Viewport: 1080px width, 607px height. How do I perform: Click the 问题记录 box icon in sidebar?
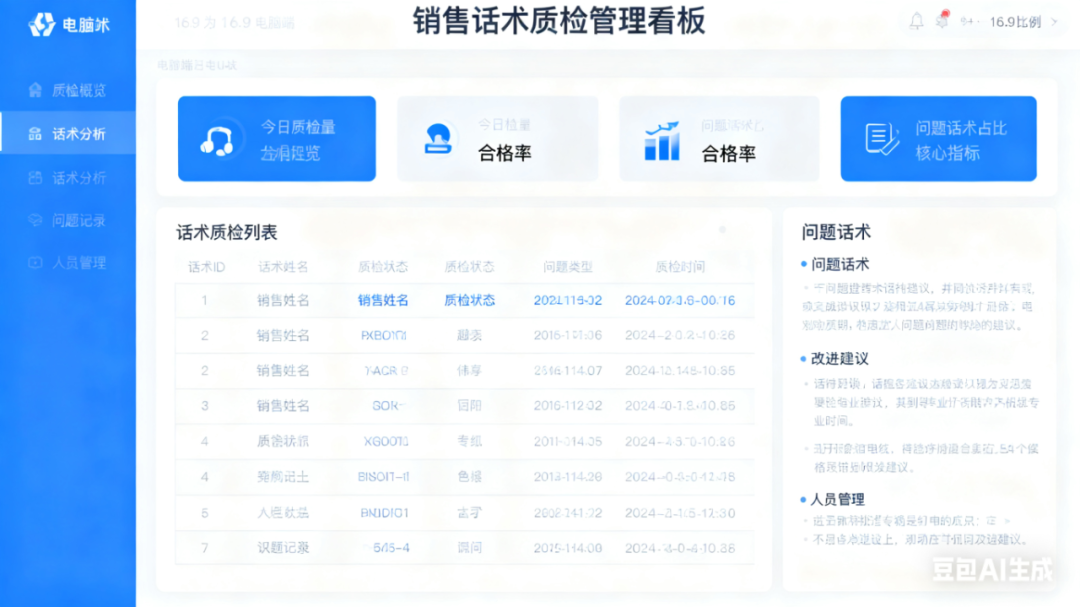[x=34, y=220]
